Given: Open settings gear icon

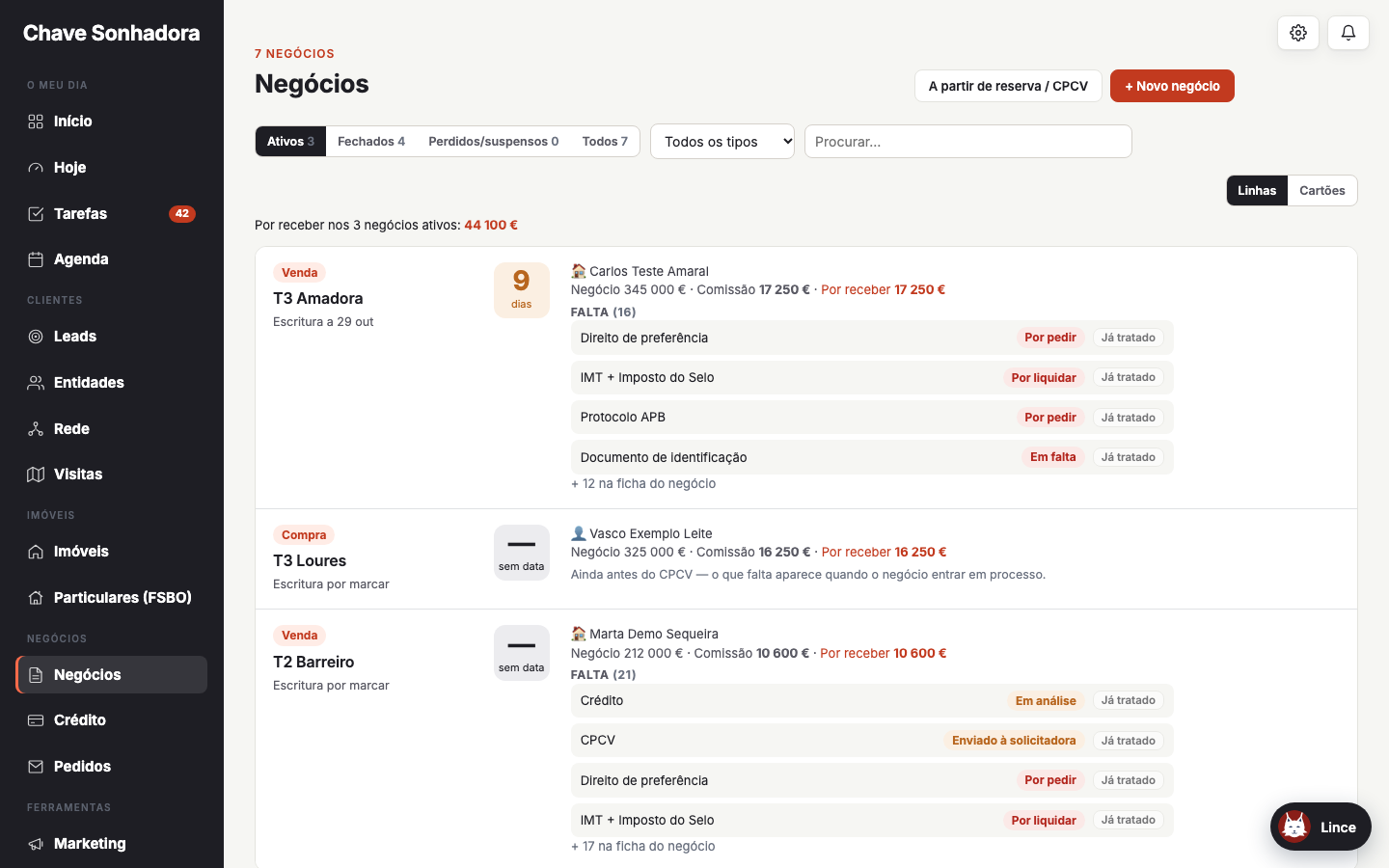Looking at the screenshot, I should click(x=1298, y=33).
